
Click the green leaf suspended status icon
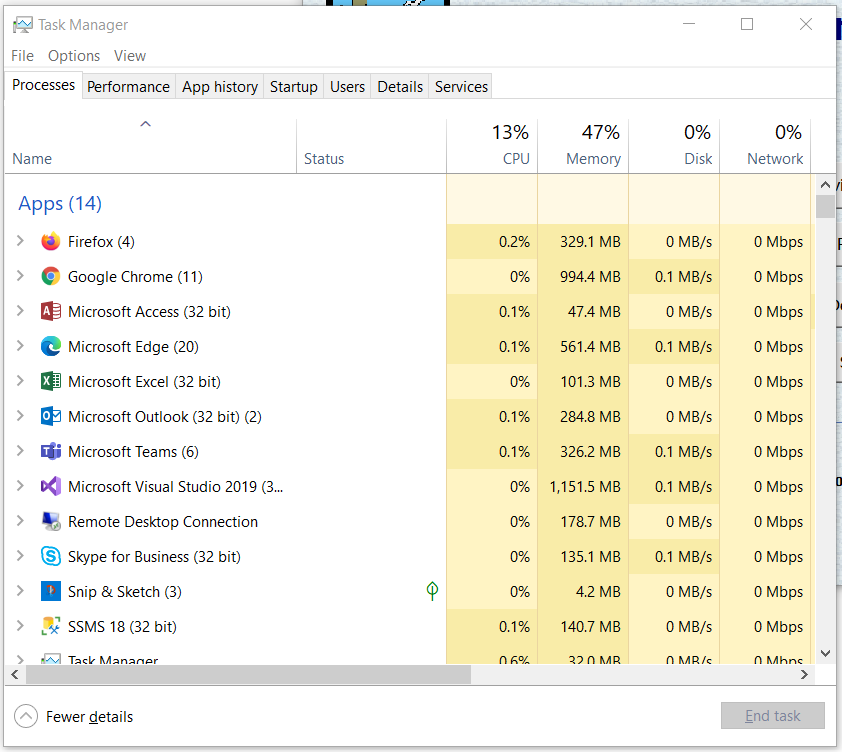coord(432,591)
